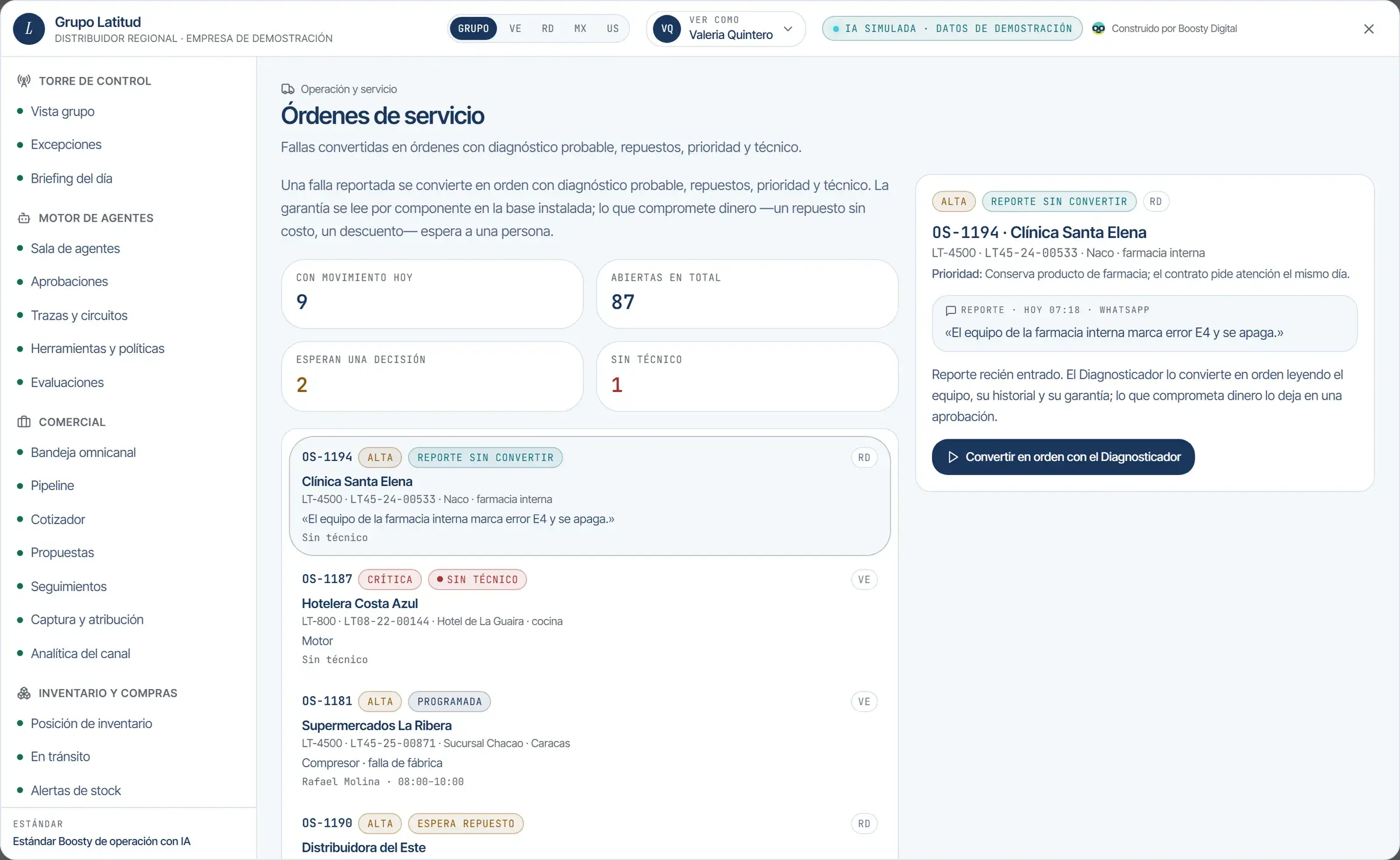Switch scope to US

coord(612,29)
